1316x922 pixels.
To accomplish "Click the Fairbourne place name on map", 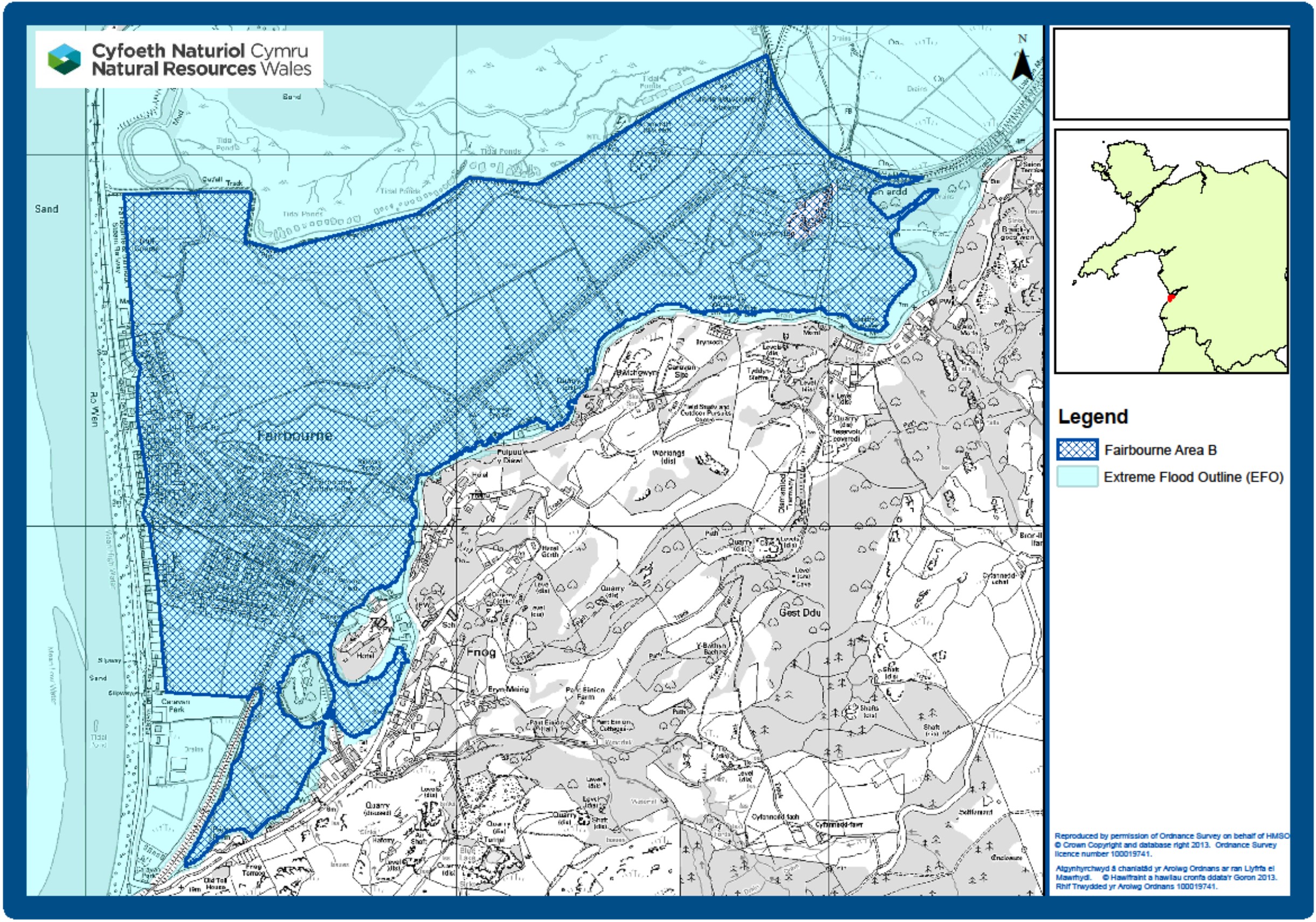I will tap(294, 435).
